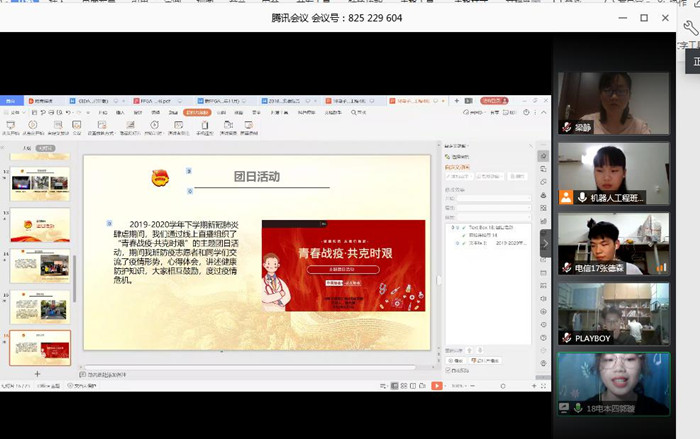Click the slide thumbnail panel scrollbar
This screenshot has height=439, width=700.
tap(74, 278)
